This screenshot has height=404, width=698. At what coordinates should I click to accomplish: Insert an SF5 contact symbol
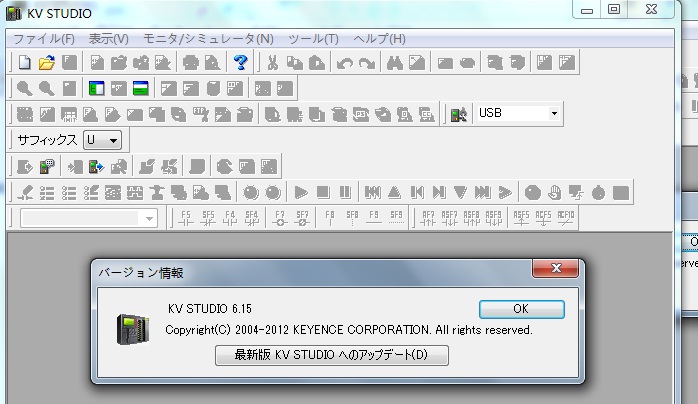point(208,218)
